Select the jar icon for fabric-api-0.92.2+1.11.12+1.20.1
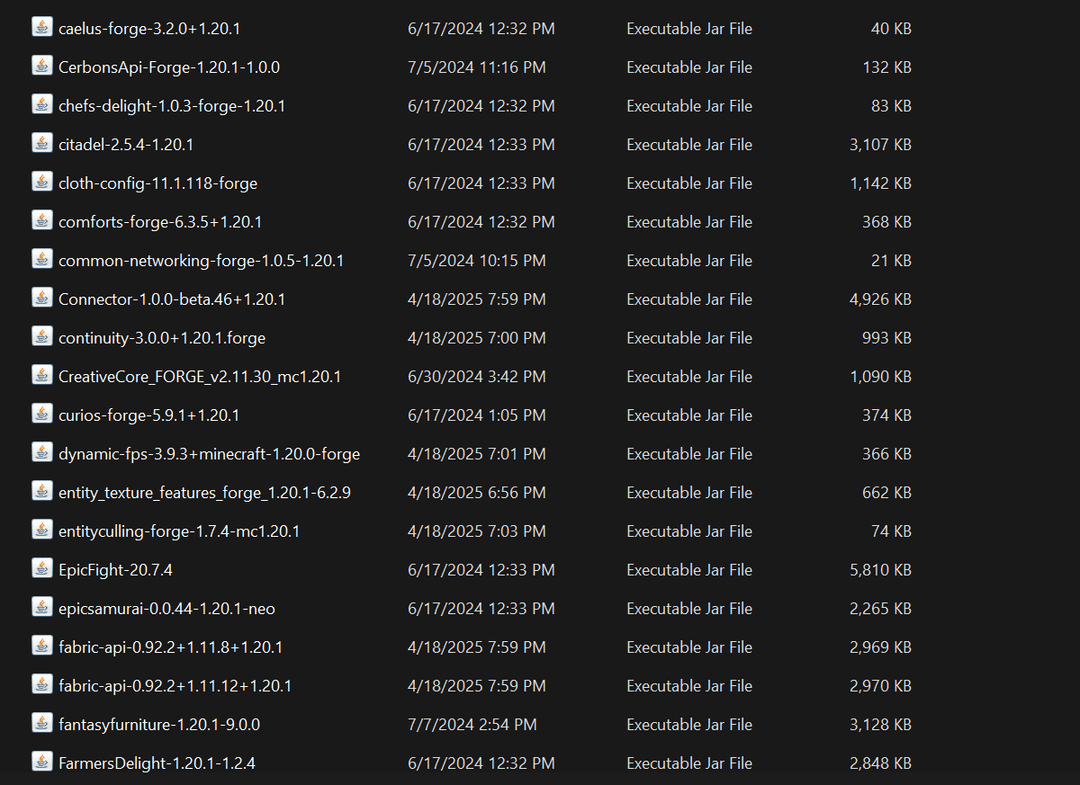 point(42,685)
